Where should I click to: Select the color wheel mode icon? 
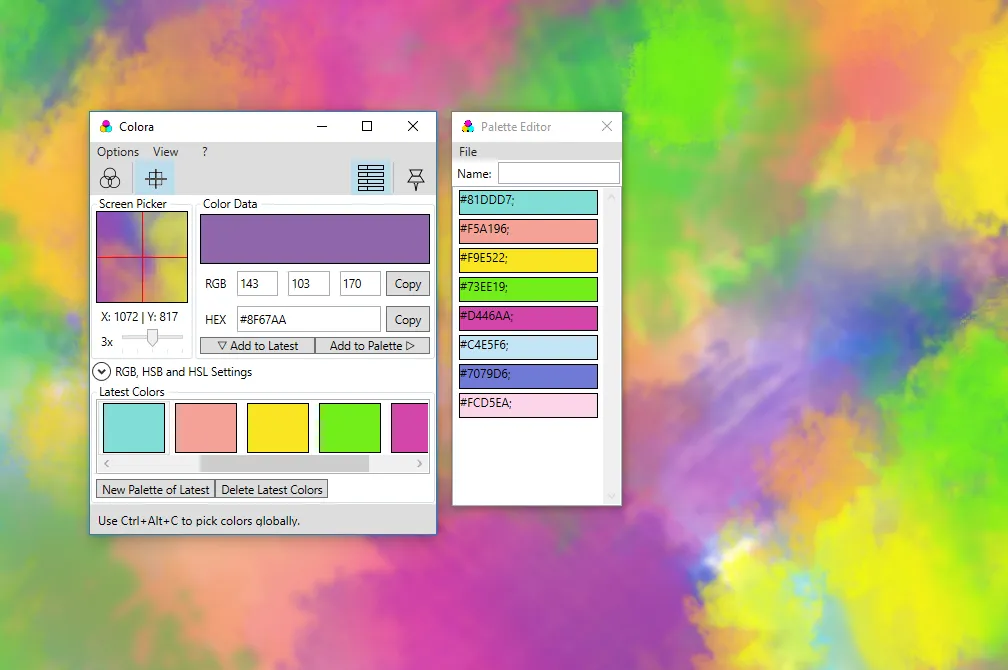(x=110, y=177)
